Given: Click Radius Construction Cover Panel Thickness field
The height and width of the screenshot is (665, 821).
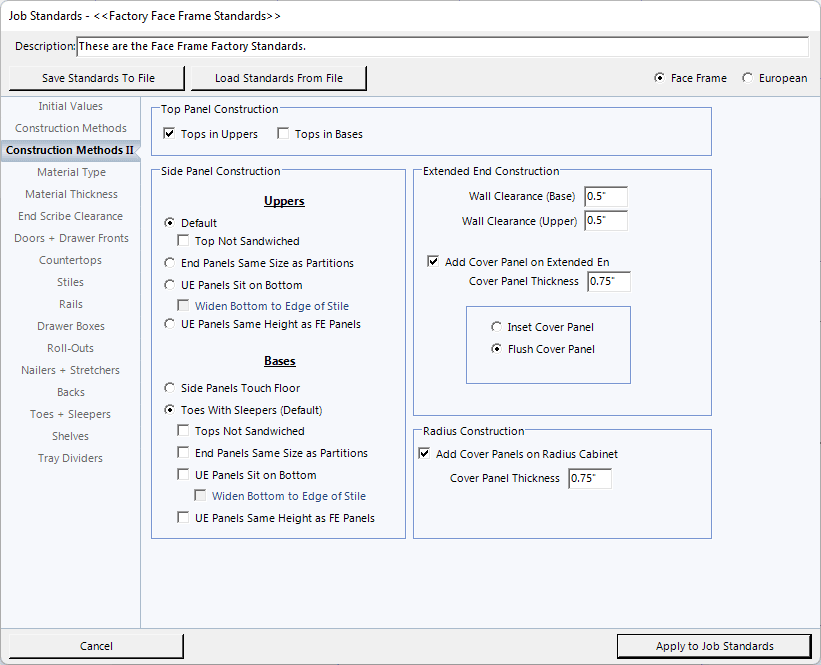Looking at the screenshot, I should click(x=589, y=479).
